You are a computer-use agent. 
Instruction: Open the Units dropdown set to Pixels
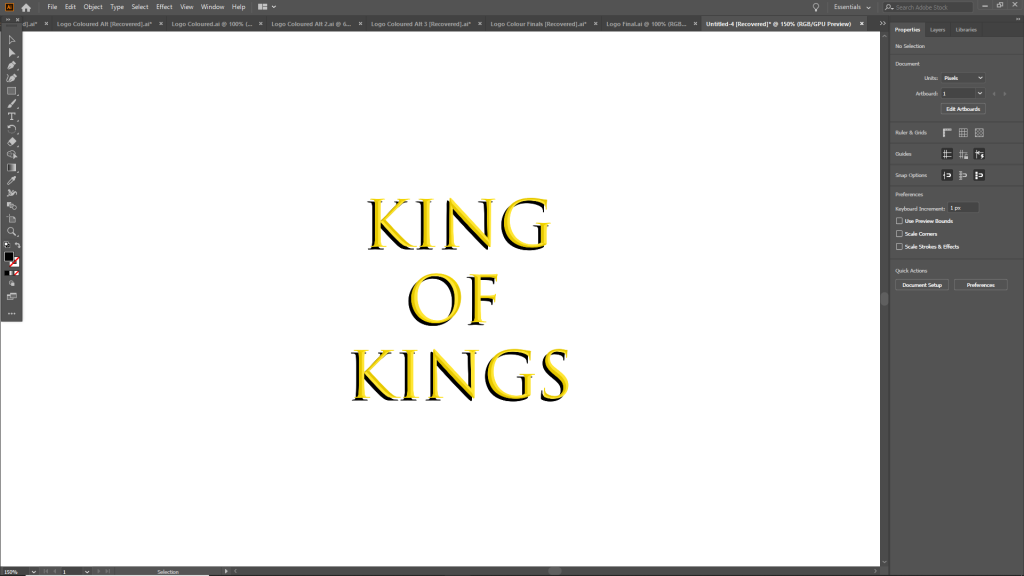coord(963,78)
